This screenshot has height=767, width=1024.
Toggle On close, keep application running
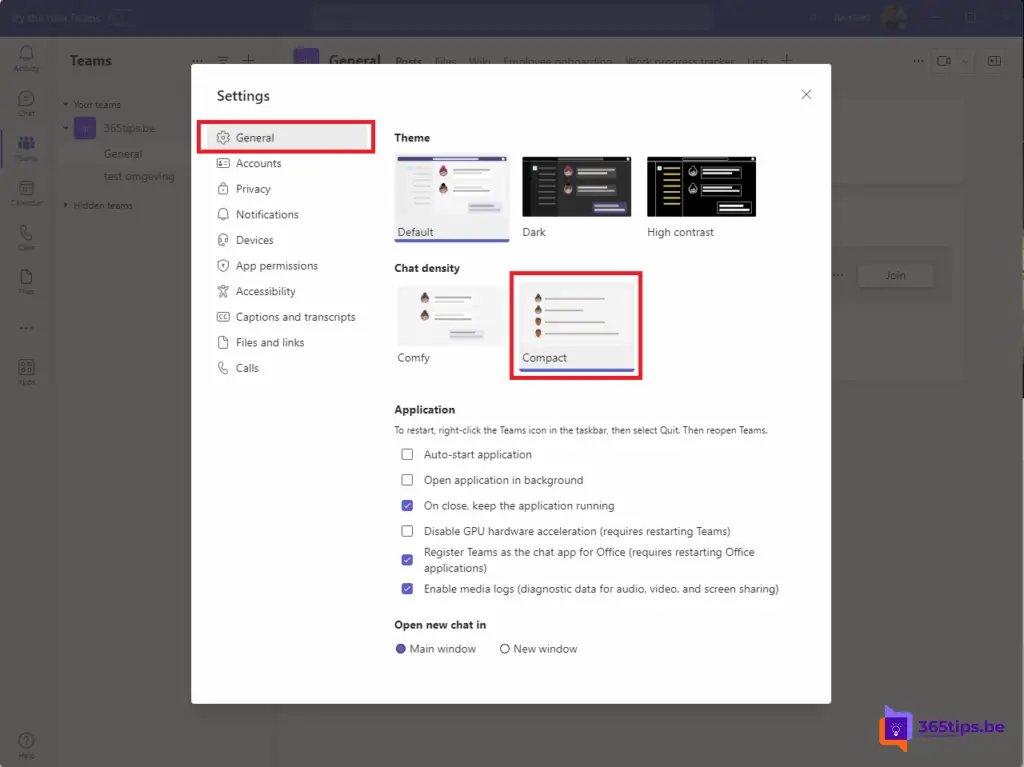[408, 506]
